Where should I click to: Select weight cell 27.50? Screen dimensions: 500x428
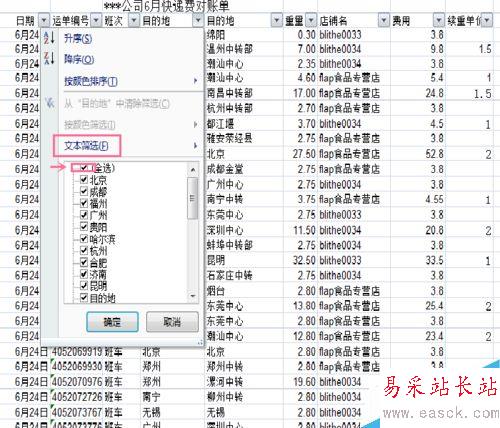(x=300, y=154)
